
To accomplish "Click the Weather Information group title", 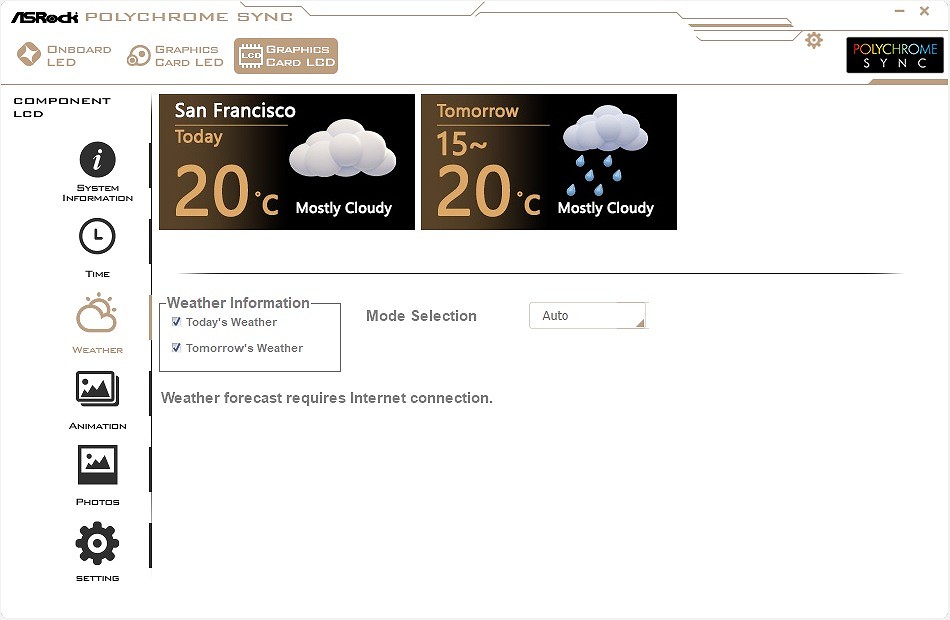I will click(238, 302).
